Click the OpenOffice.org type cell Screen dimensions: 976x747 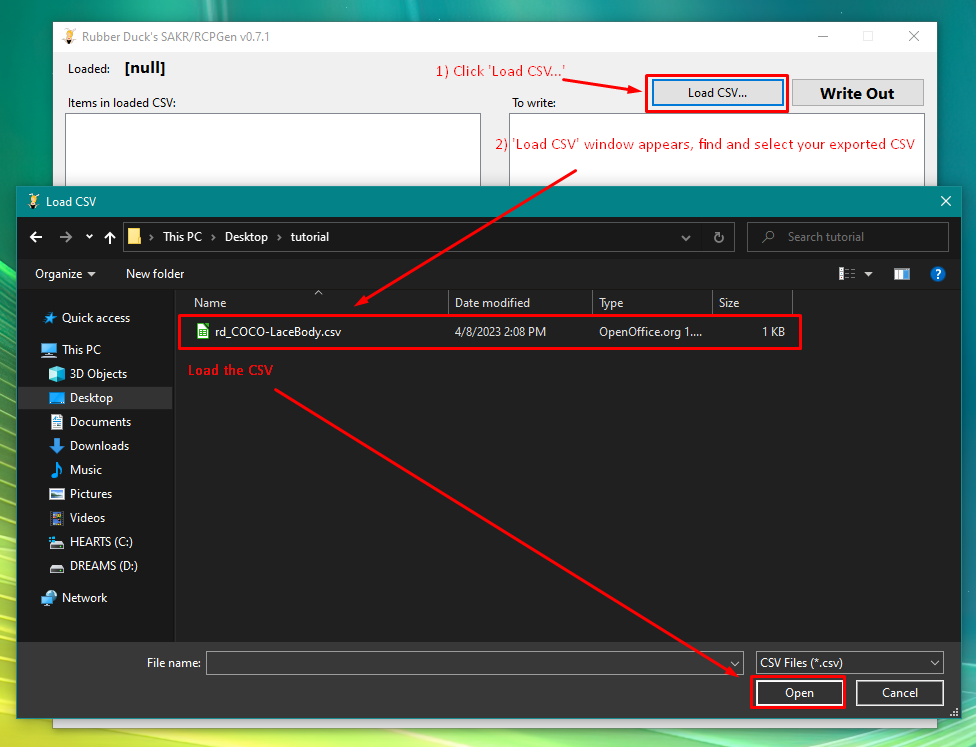tap(650, 332)
